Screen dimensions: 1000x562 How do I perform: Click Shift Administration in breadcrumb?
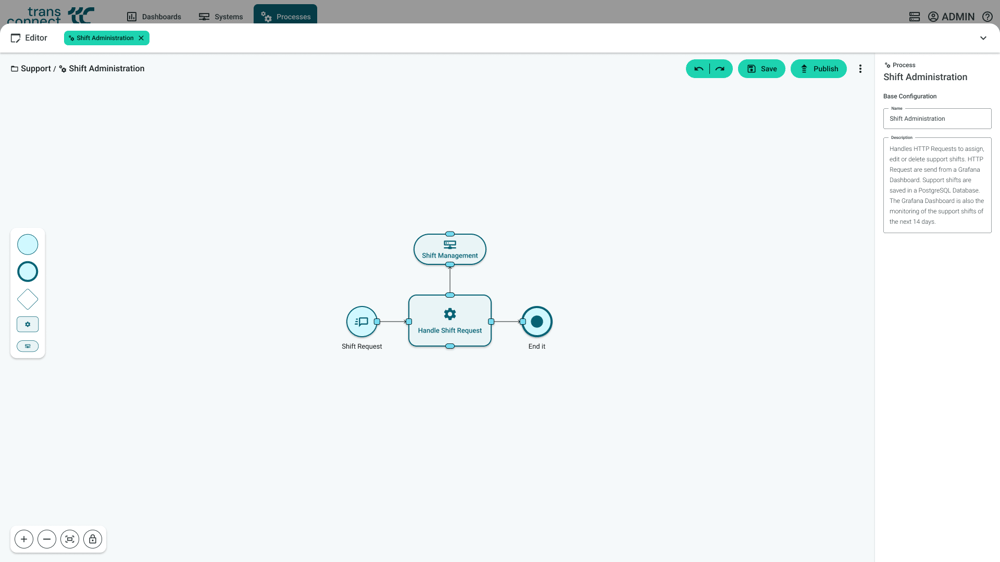[102, 69]
